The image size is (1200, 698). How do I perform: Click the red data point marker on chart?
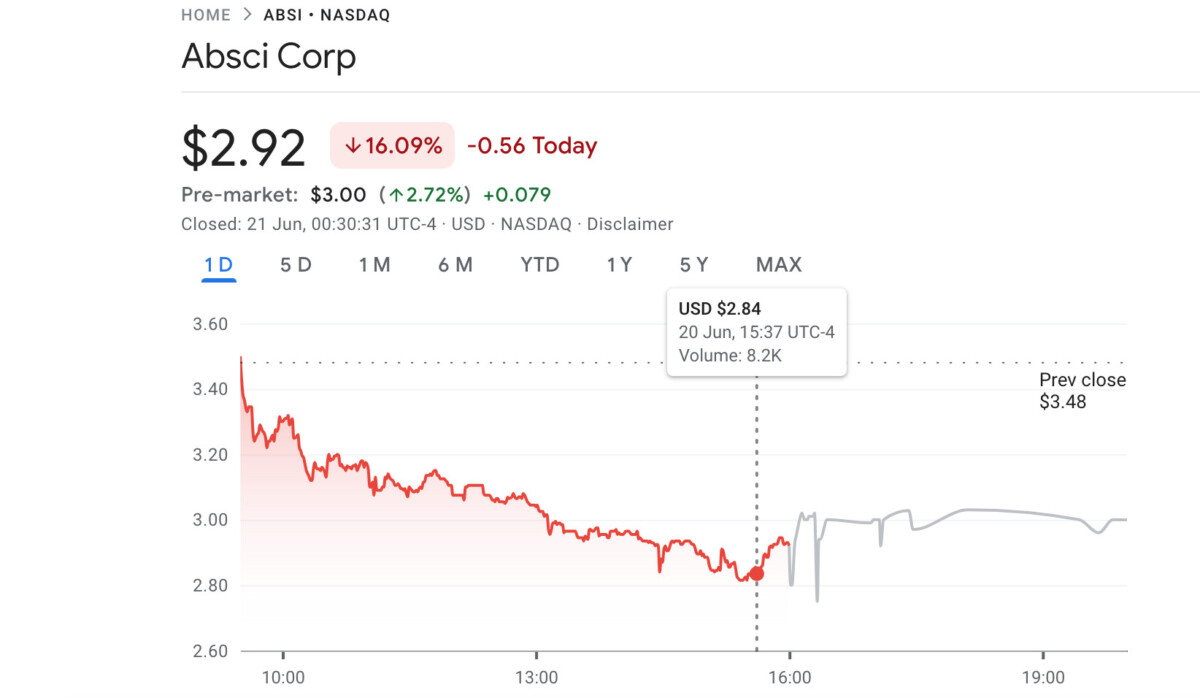[756, 573]
